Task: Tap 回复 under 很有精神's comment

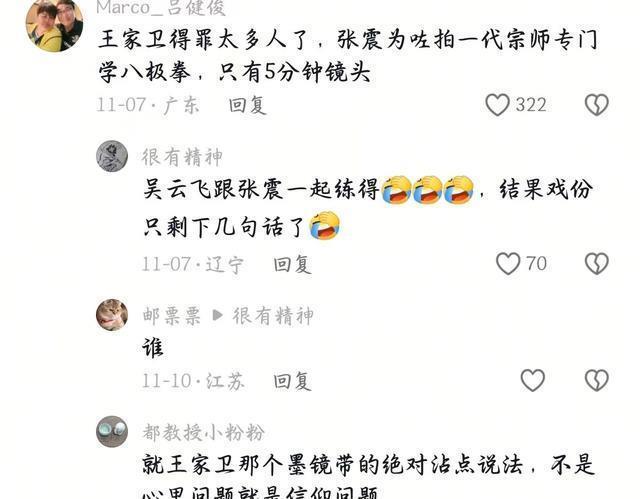Action: click(292, 264)
